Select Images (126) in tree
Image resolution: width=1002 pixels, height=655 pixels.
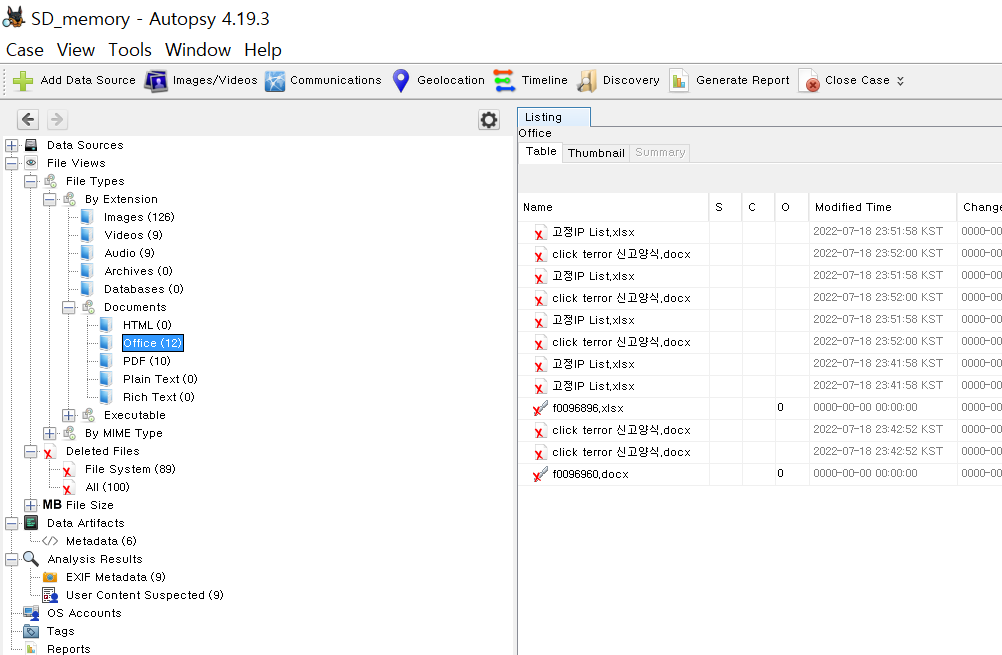(139, 217)
